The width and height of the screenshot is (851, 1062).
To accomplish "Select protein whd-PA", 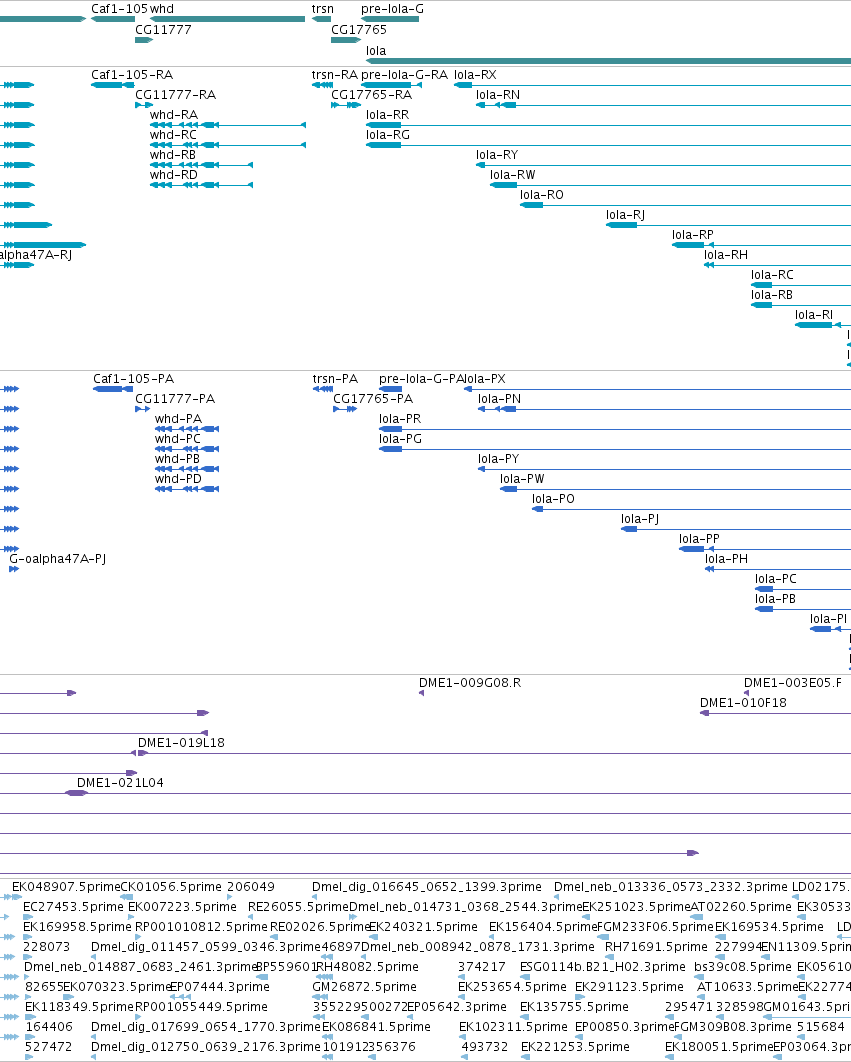I will pos(178,419).
